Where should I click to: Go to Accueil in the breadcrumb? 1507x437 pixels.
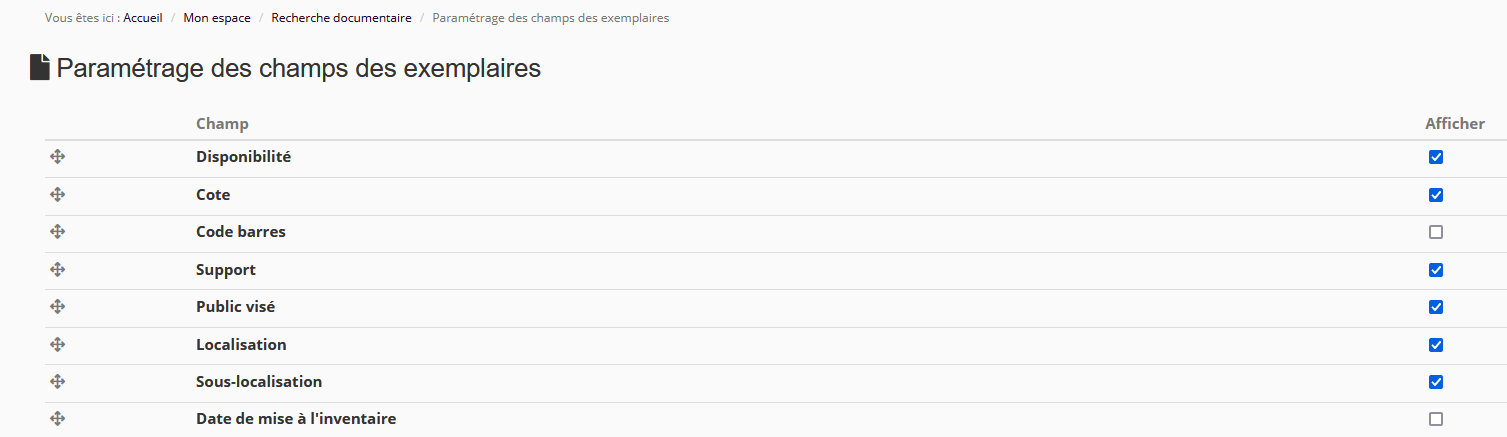click(x=143, y=18)
